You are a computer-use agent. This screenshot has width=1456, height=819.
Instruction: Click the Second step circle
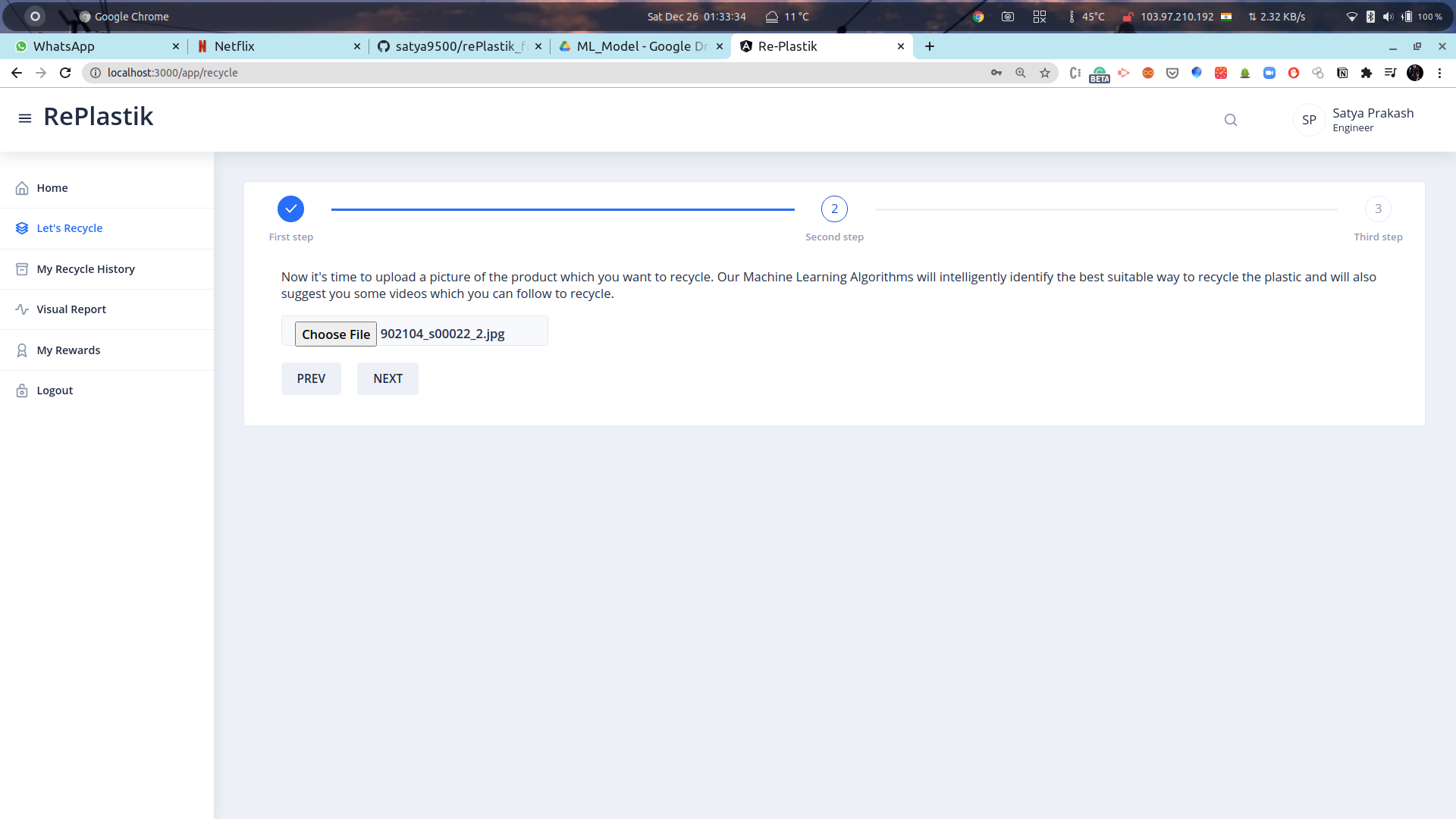[x=834, y=209]
